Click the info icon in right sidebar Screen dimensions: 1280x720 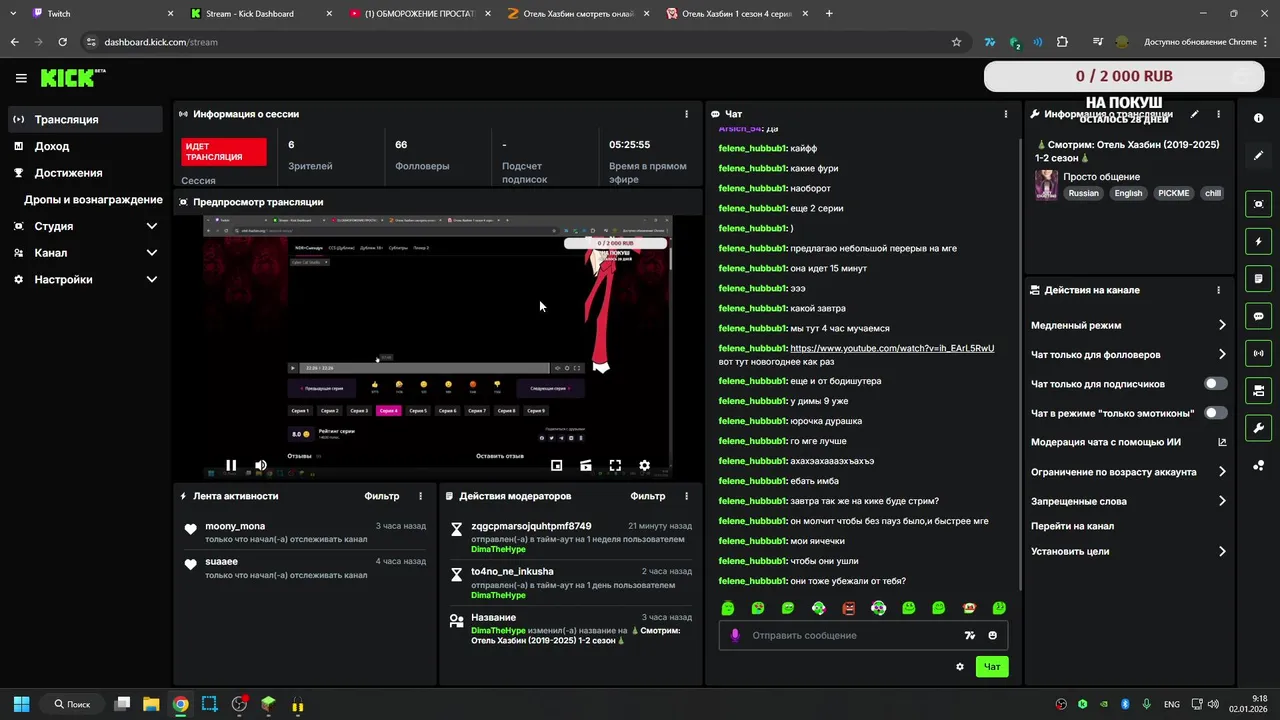tap(1258, 118)
